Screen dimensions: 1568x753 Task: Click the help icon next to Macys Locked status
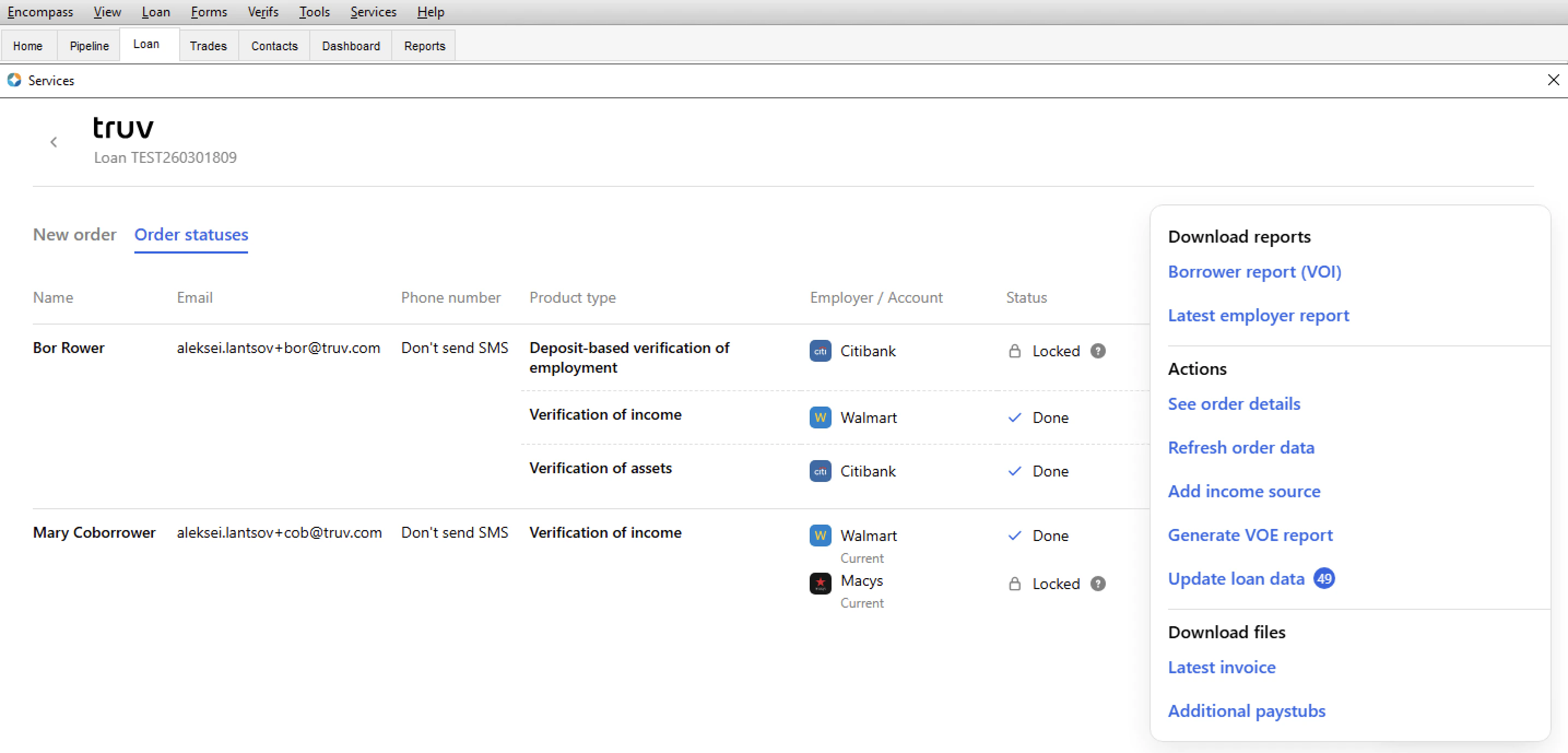(1098, 583)
